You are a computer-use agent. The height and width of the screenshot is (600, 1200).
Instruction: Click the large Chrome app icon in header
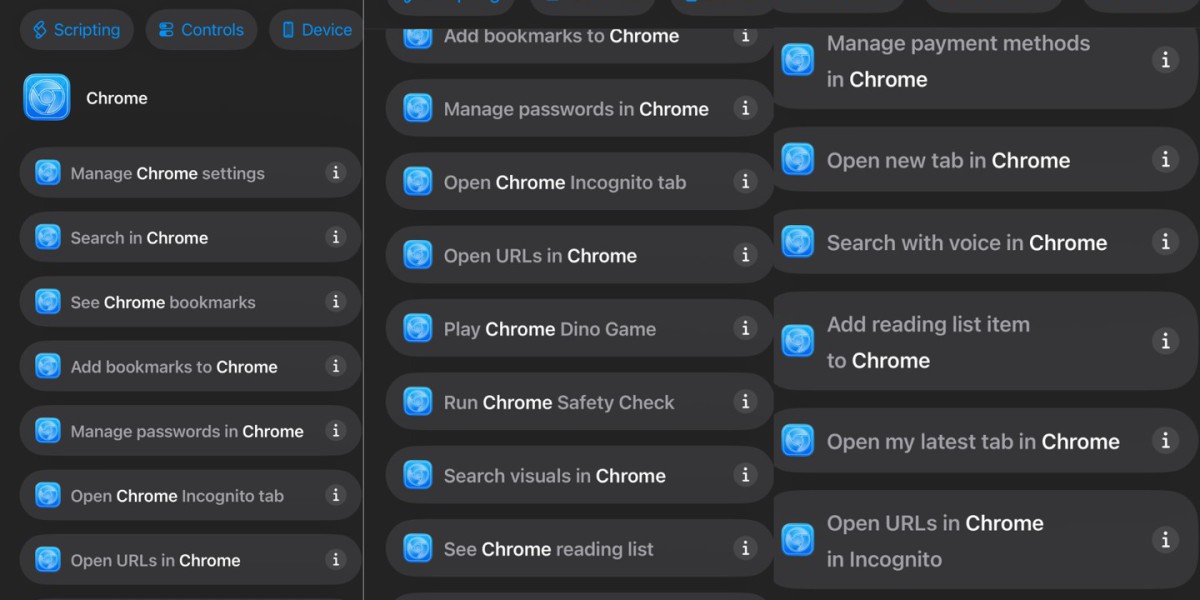point(47,98)
